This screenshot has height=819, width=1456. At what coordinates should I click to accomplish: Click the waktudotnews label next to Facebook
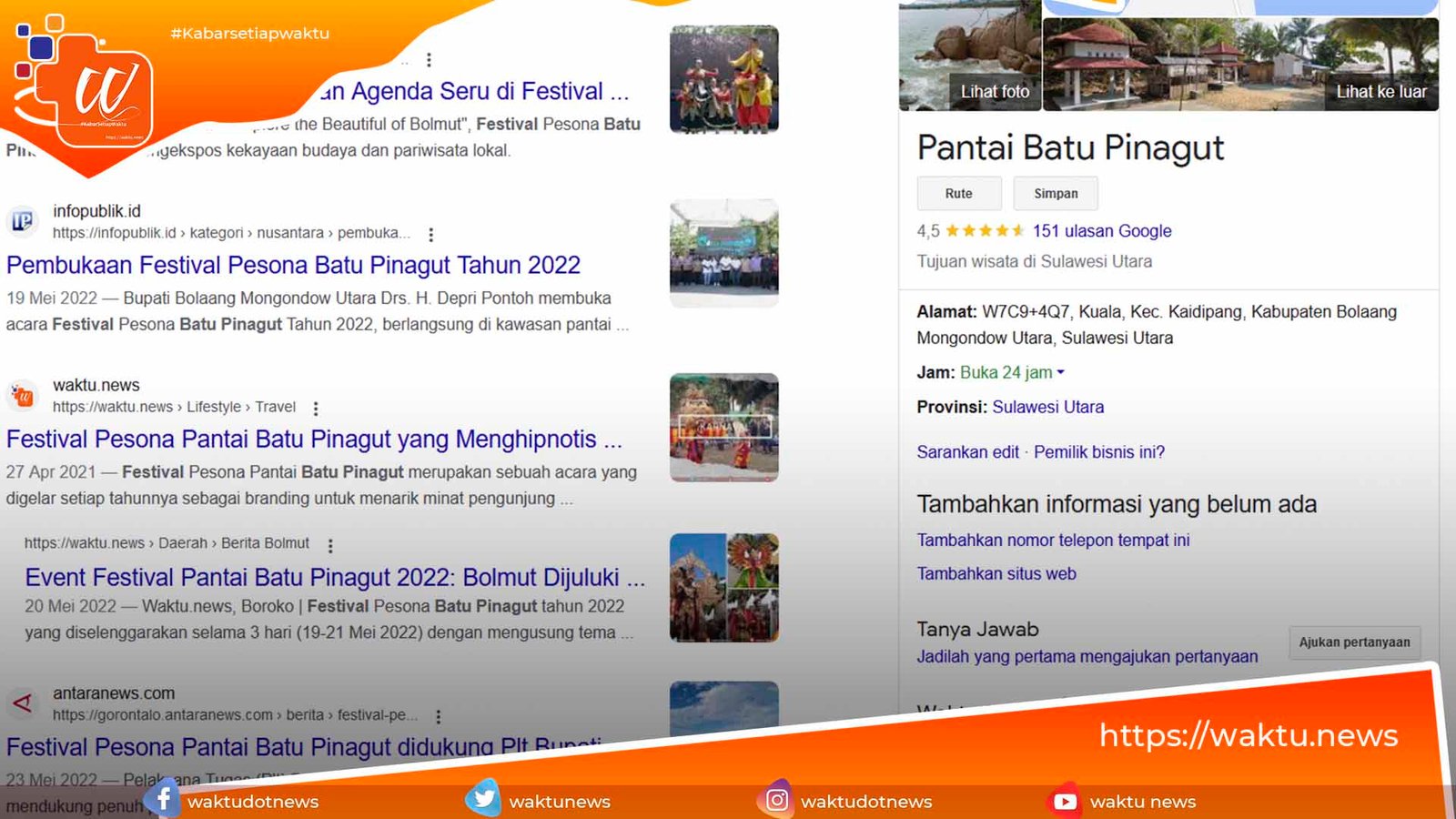253,802
